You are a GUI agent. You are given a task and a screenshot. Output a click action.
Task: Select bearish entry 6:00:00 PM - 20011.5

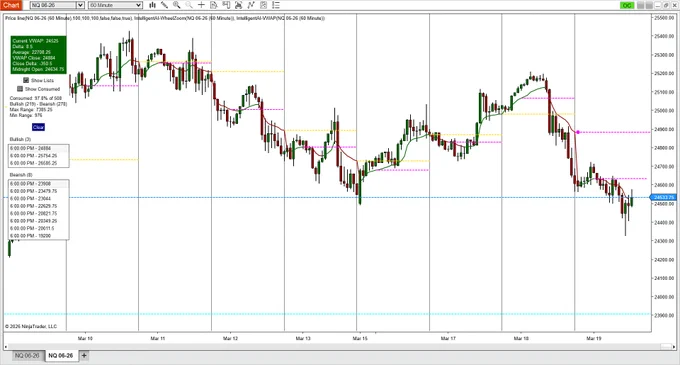(39, 228)
